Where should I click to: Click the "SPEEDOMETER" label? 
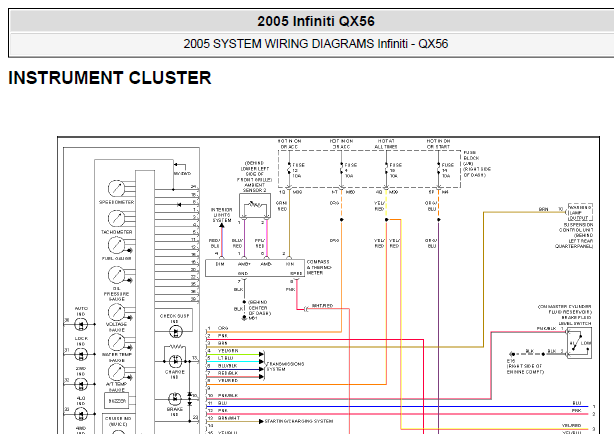point(116,202)
